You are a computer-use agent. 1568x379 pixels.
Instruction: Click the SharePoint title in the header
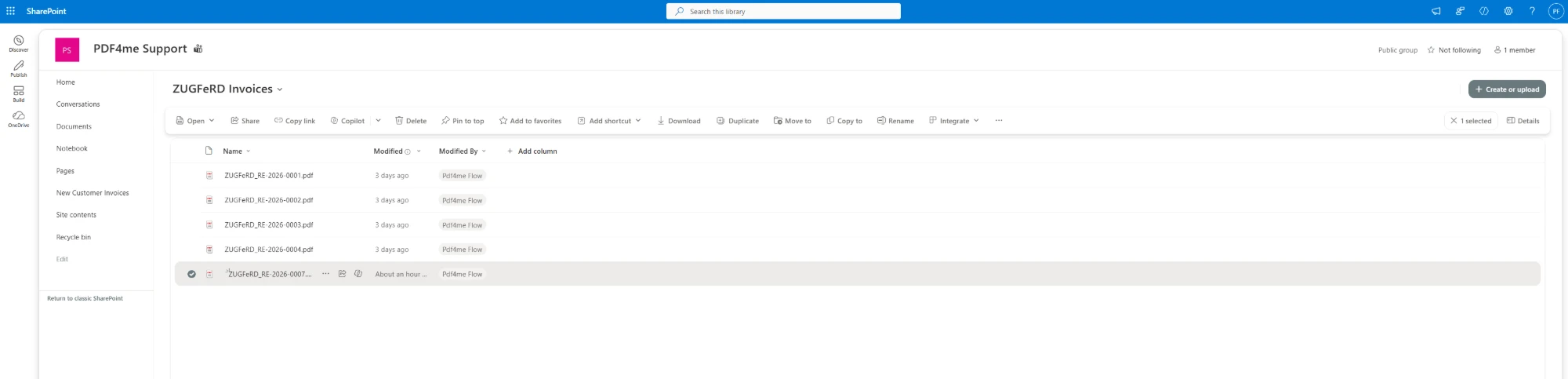46,11
